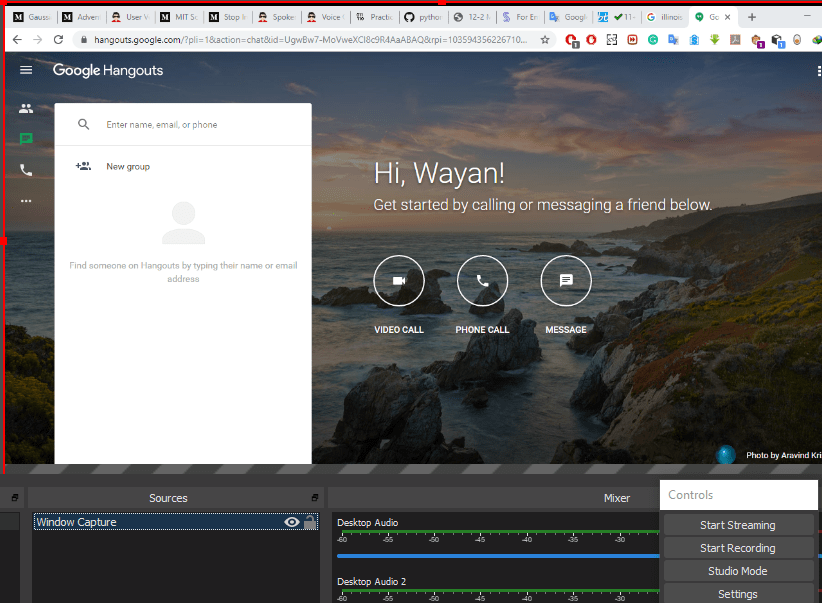Switch to the Practic tab
Image resolution: width=822 pixels, height=603 pixels.
pos(375,17)
